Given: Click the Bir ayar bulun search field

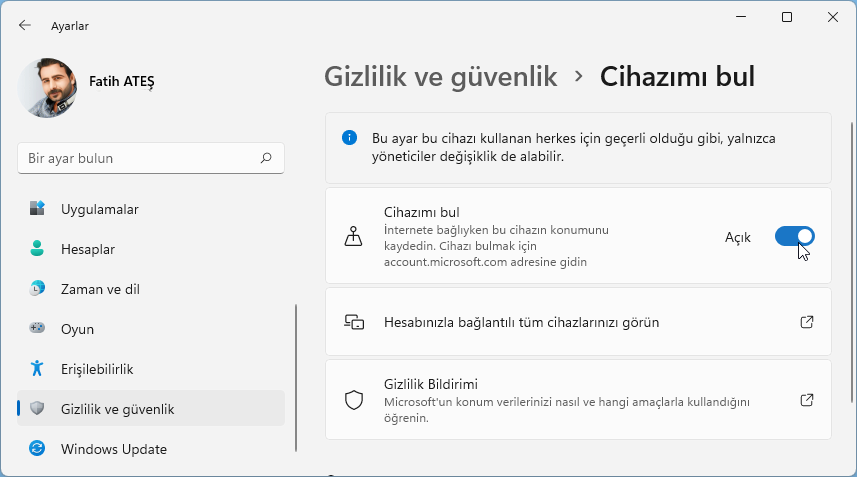Looking at the screenshot, I should pos(140,158).
